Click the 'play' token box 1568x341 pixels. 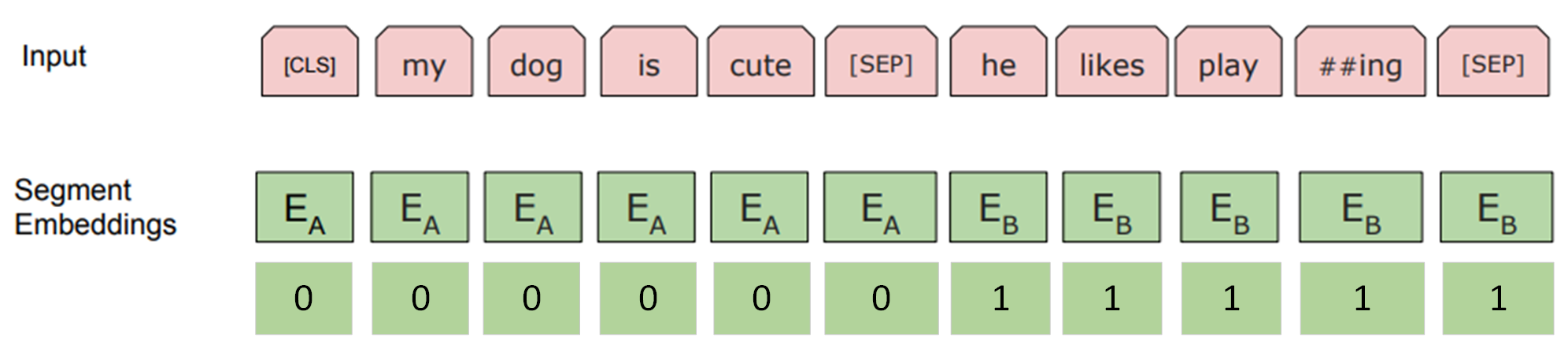tap(1228, 62)
